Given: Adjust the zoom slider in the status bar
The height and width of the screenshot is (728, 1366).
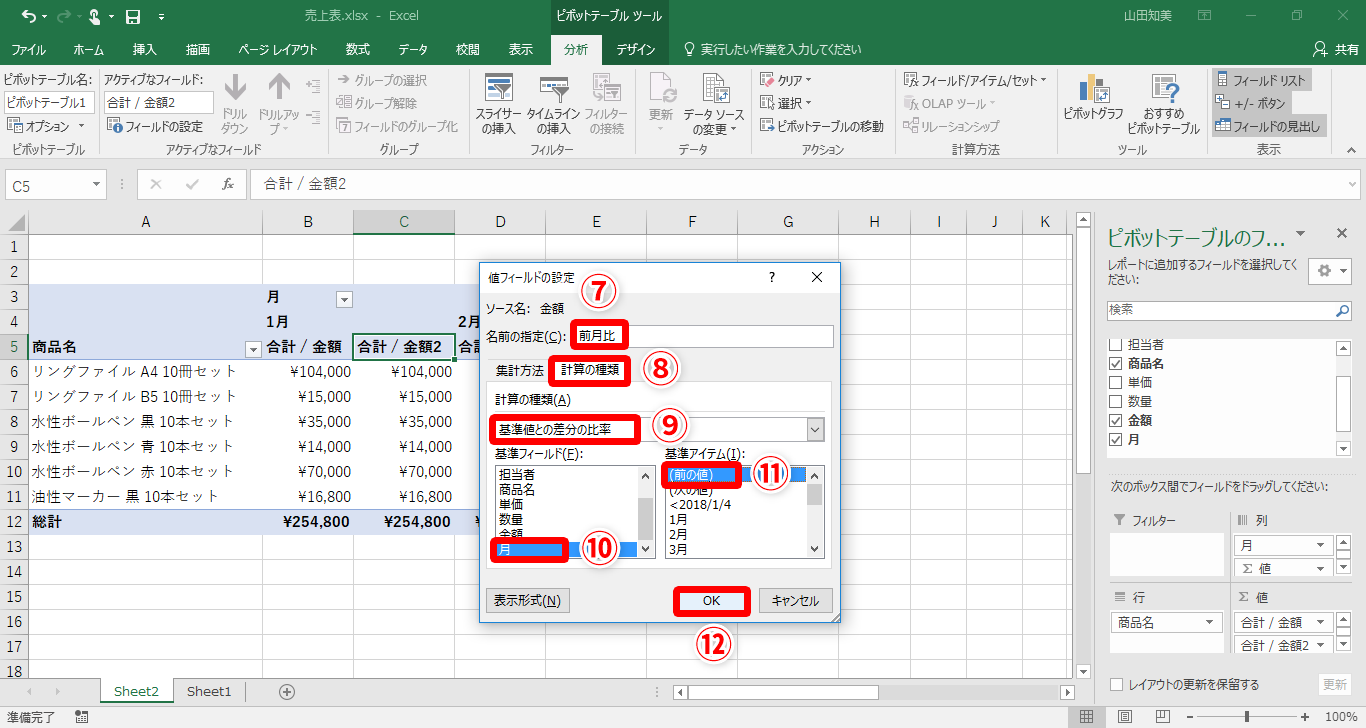Looking at the screenshot, I should (x=1249, y=717).
